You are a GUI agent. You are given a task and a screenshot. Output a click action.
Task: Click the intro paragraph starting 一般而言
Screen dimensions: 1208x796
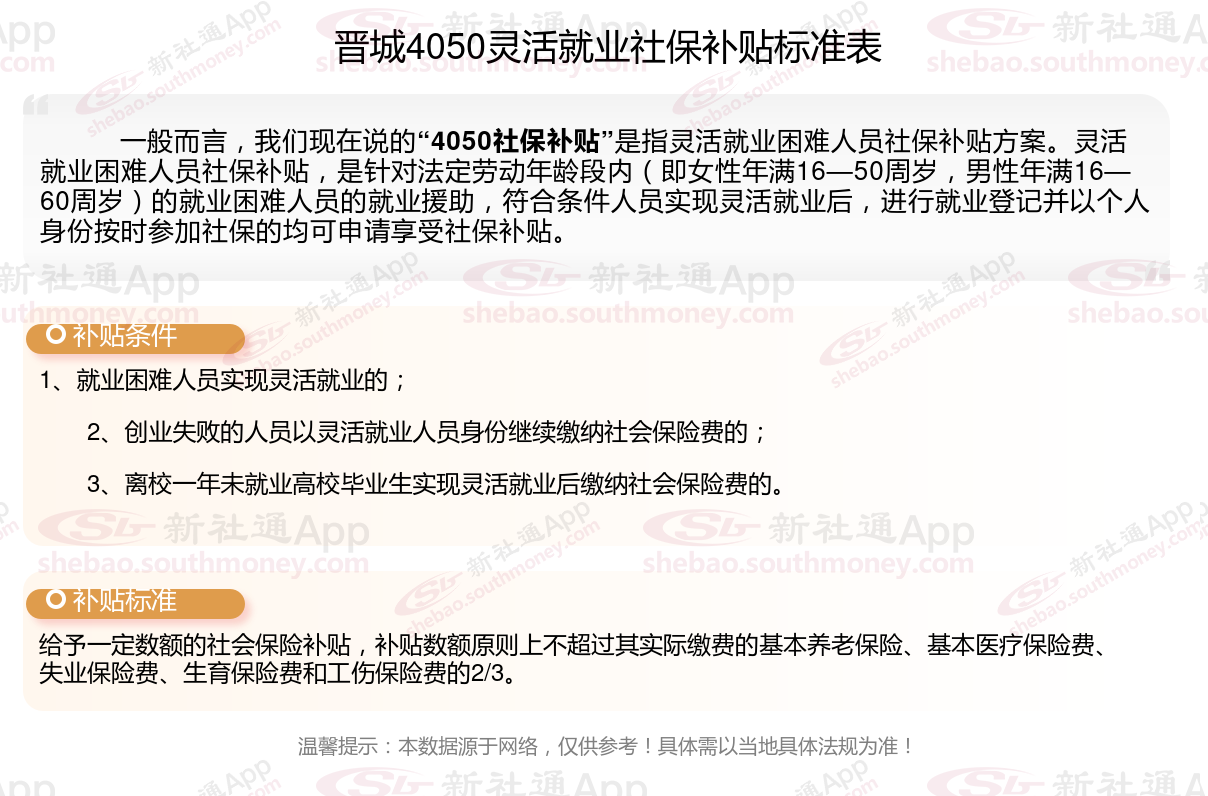click(594, 185)
